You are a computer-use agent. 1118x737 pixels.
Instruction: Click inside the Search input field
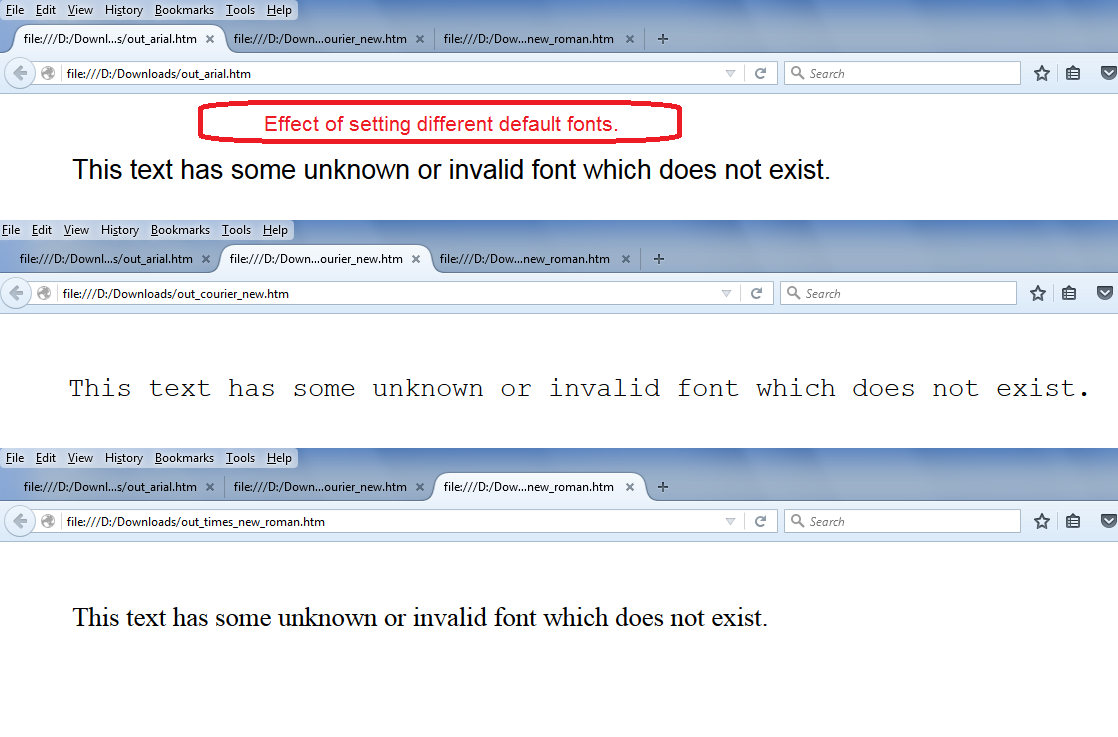(x=900, y=72)
